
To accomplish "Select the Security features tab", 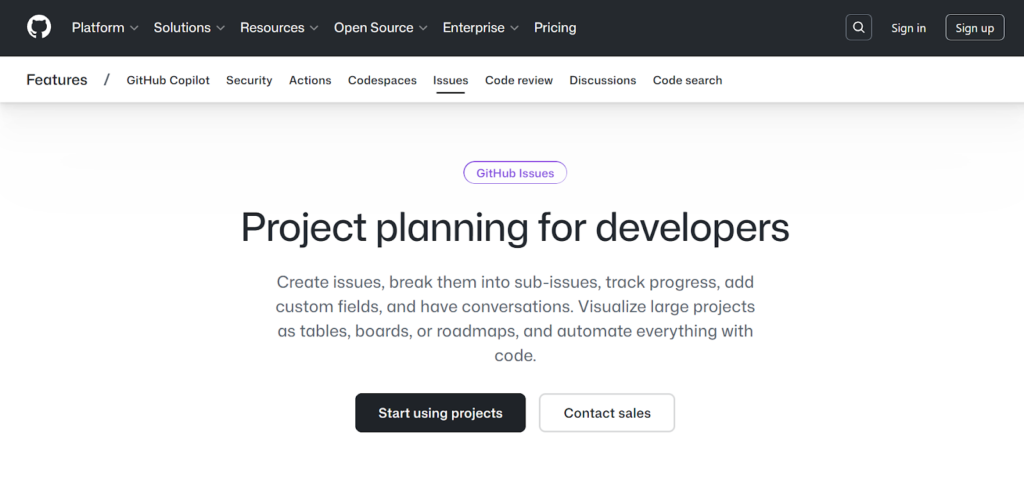I will (249, 80).
